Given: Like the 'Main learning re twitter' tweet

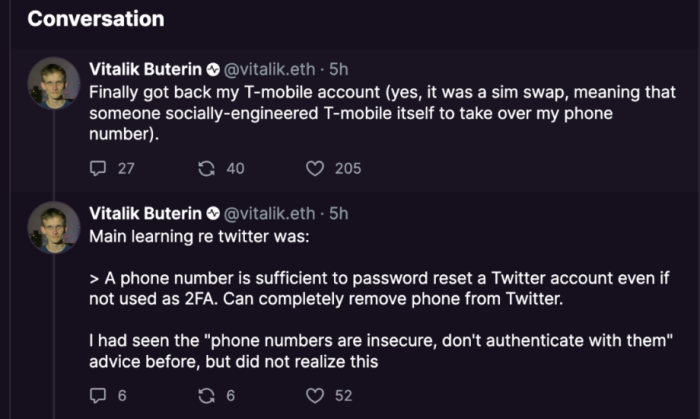Looking at the screenshot, I should point(315,395).
